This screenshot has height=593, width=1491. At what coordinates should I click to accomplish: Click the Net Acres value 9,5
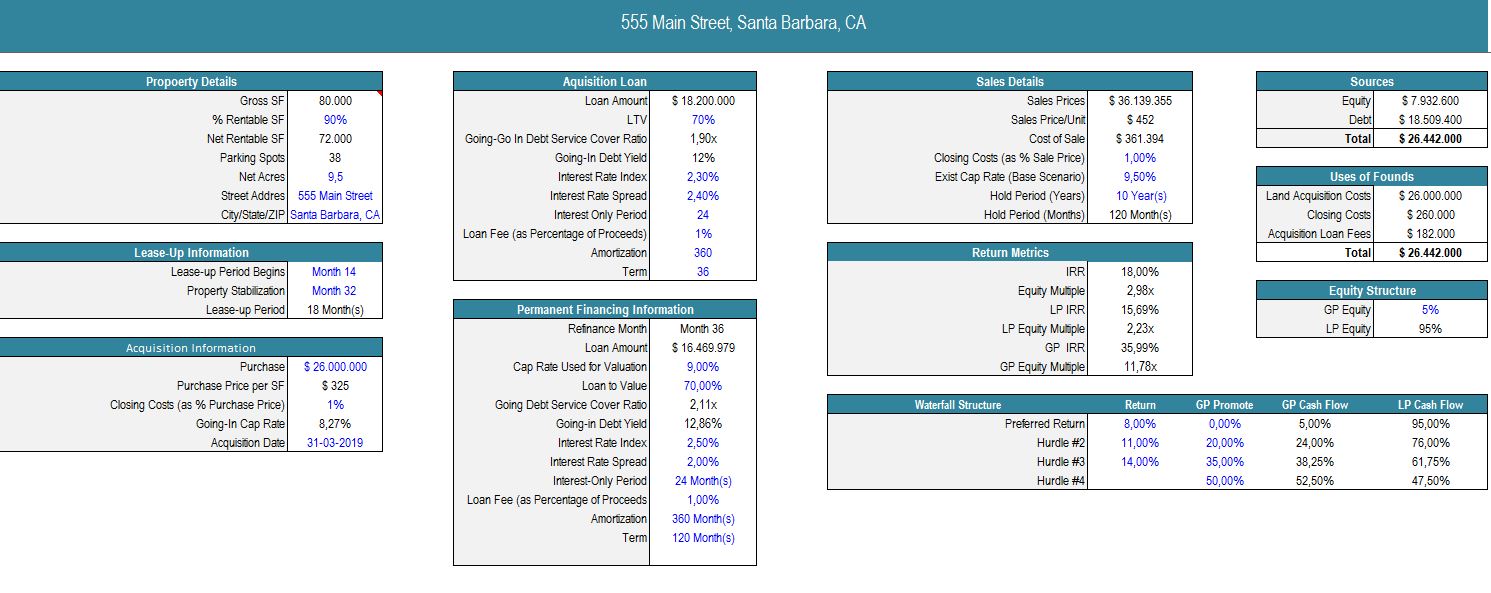[x=335, y=177]
